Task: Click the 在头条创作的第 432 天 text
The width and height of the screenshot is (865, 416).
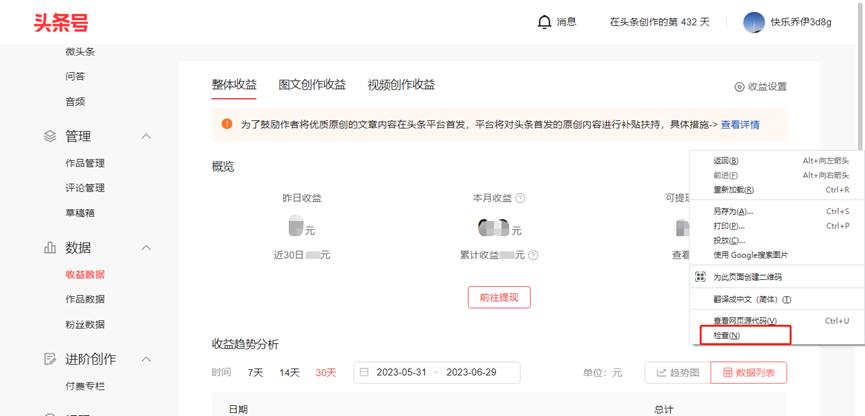Action: [659, 22]
